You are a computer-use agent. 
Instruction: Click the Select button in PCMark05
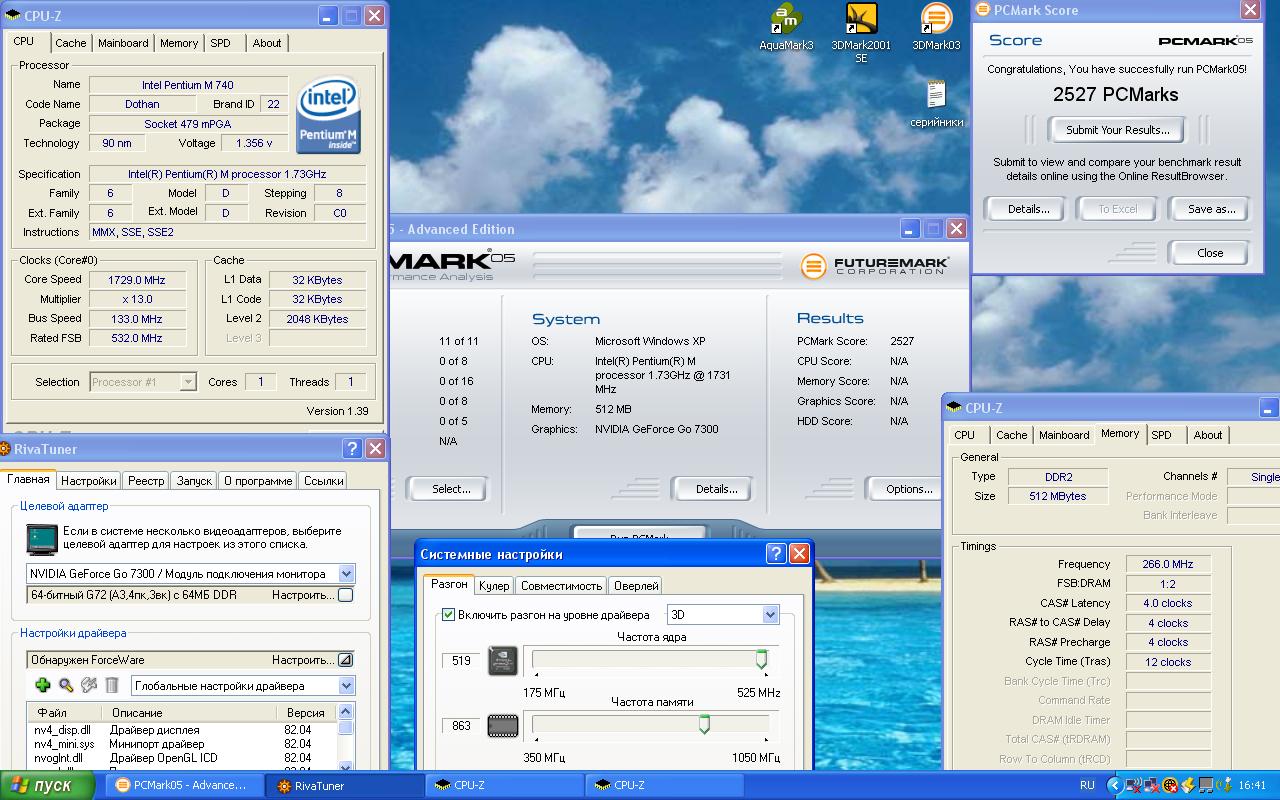point(451,489)
